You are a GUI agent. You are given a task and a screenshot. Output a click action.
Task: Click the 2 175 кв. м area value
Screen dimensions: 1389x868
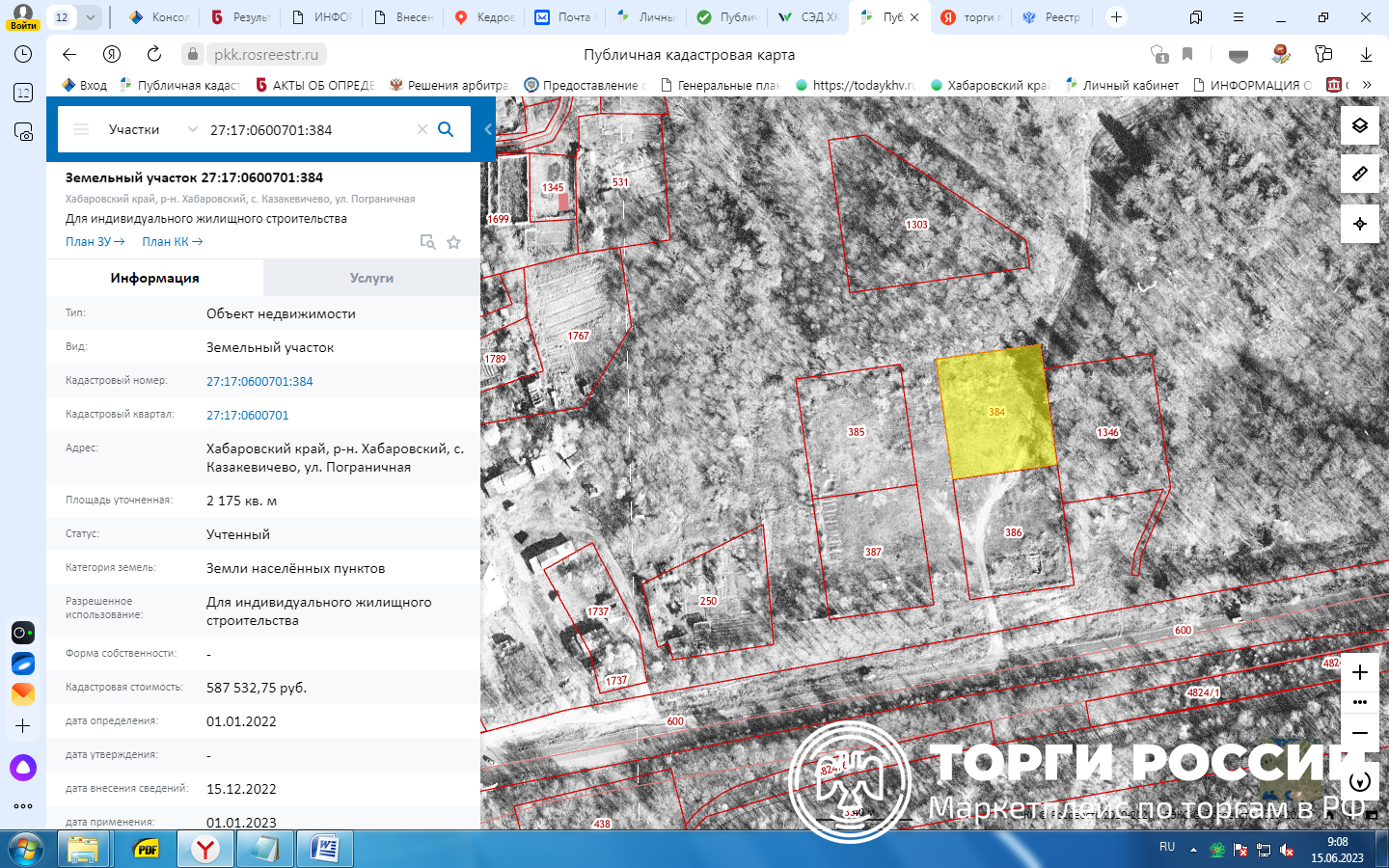241,501
